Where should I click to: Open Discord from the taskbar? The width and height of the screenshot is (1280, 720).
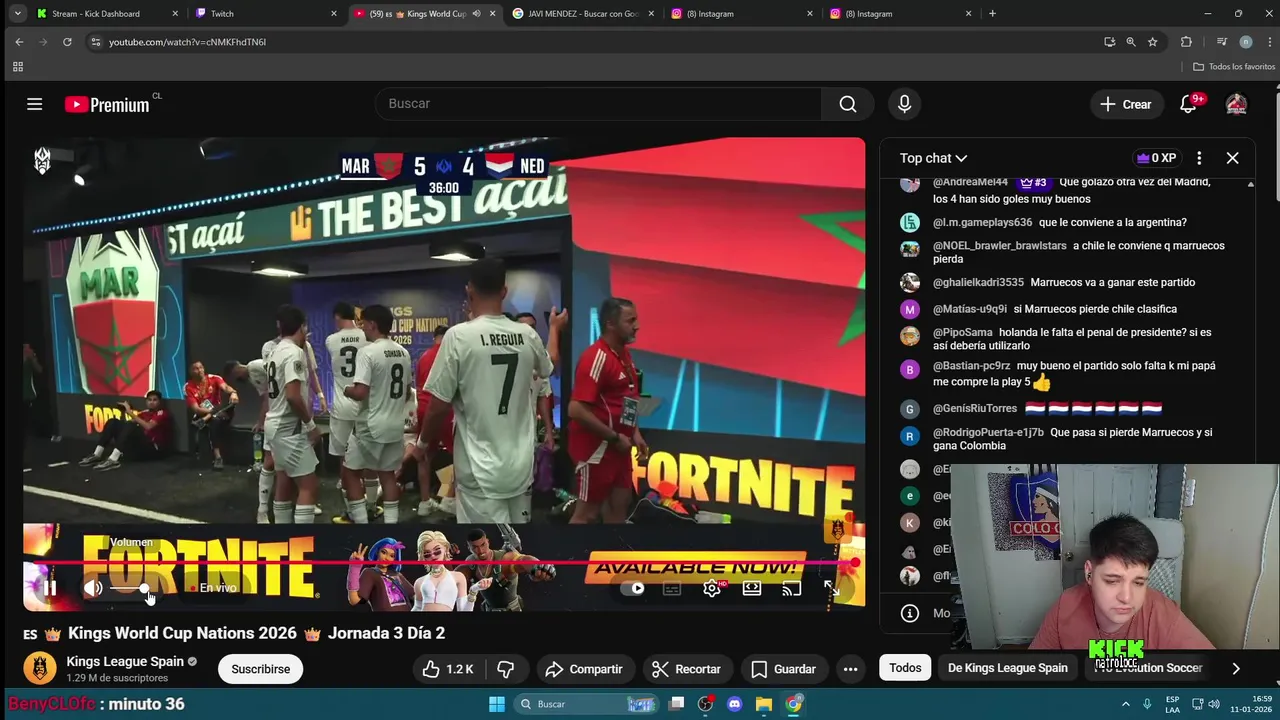pyautogui.click(x=735, y=704)
